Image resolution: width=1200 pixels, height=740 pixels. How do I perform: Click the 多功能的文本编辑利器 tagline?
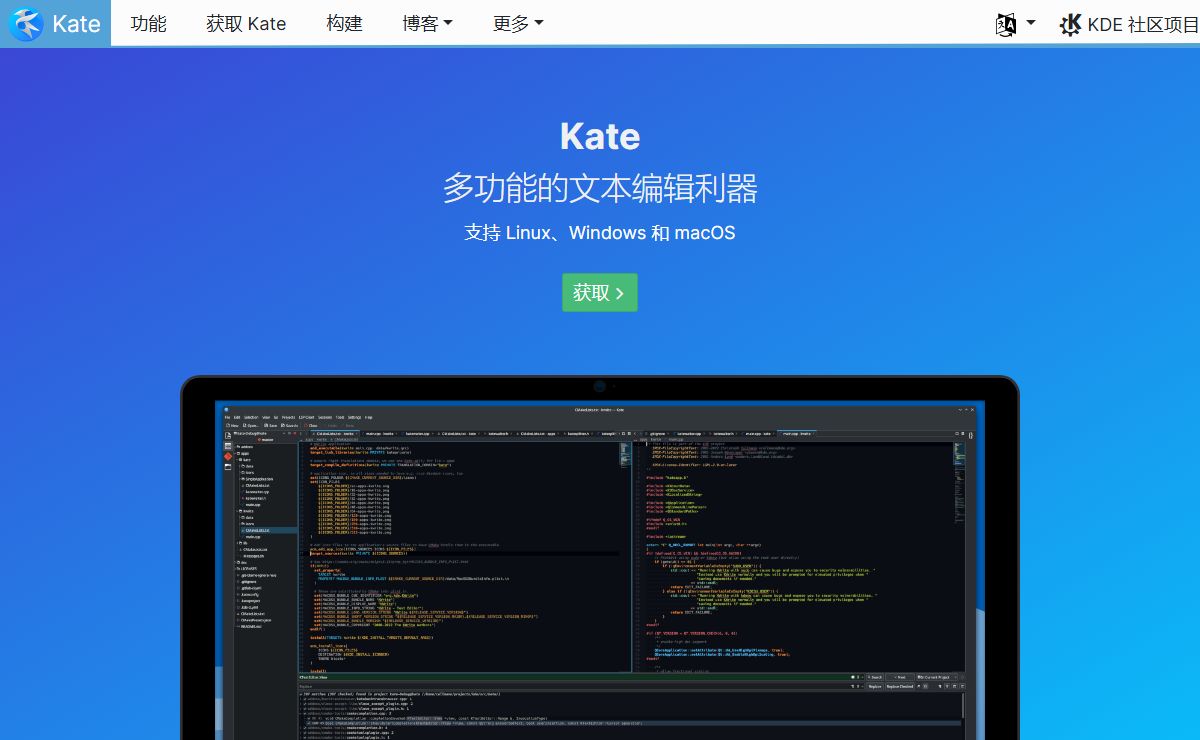click(600, 188)
